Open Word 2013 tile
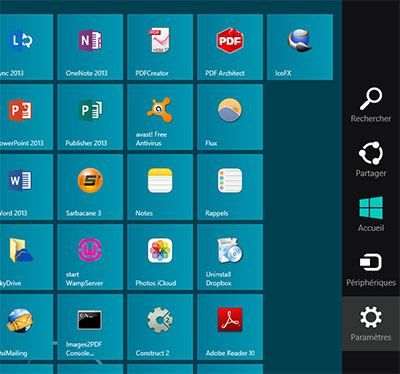This screenshot has height=374, width=400. 26,187
